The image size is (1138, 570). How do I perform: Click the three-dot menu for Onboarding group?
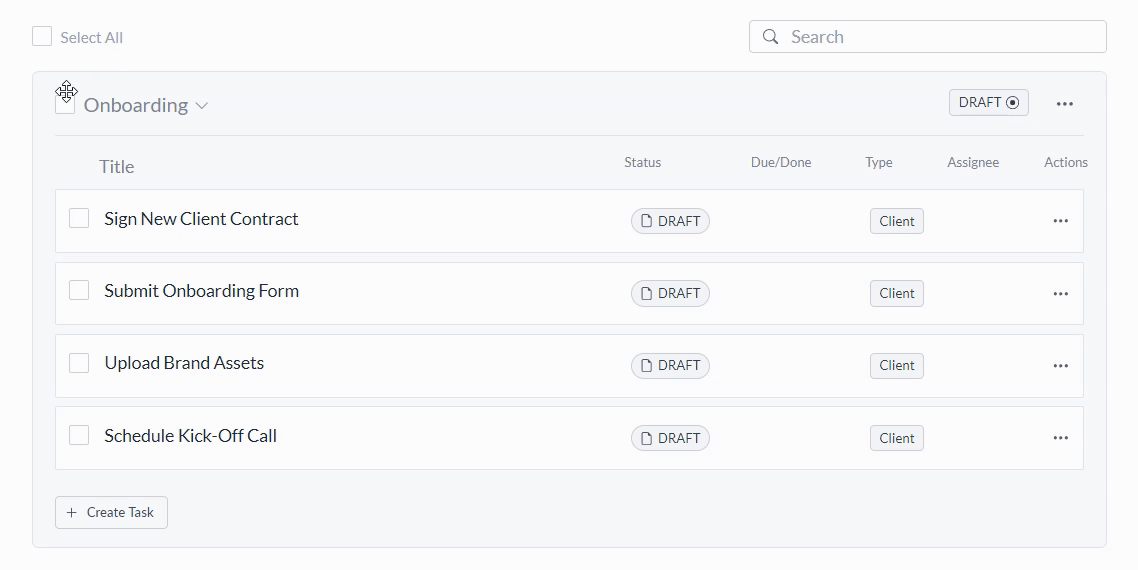[x=1064, y=104]
